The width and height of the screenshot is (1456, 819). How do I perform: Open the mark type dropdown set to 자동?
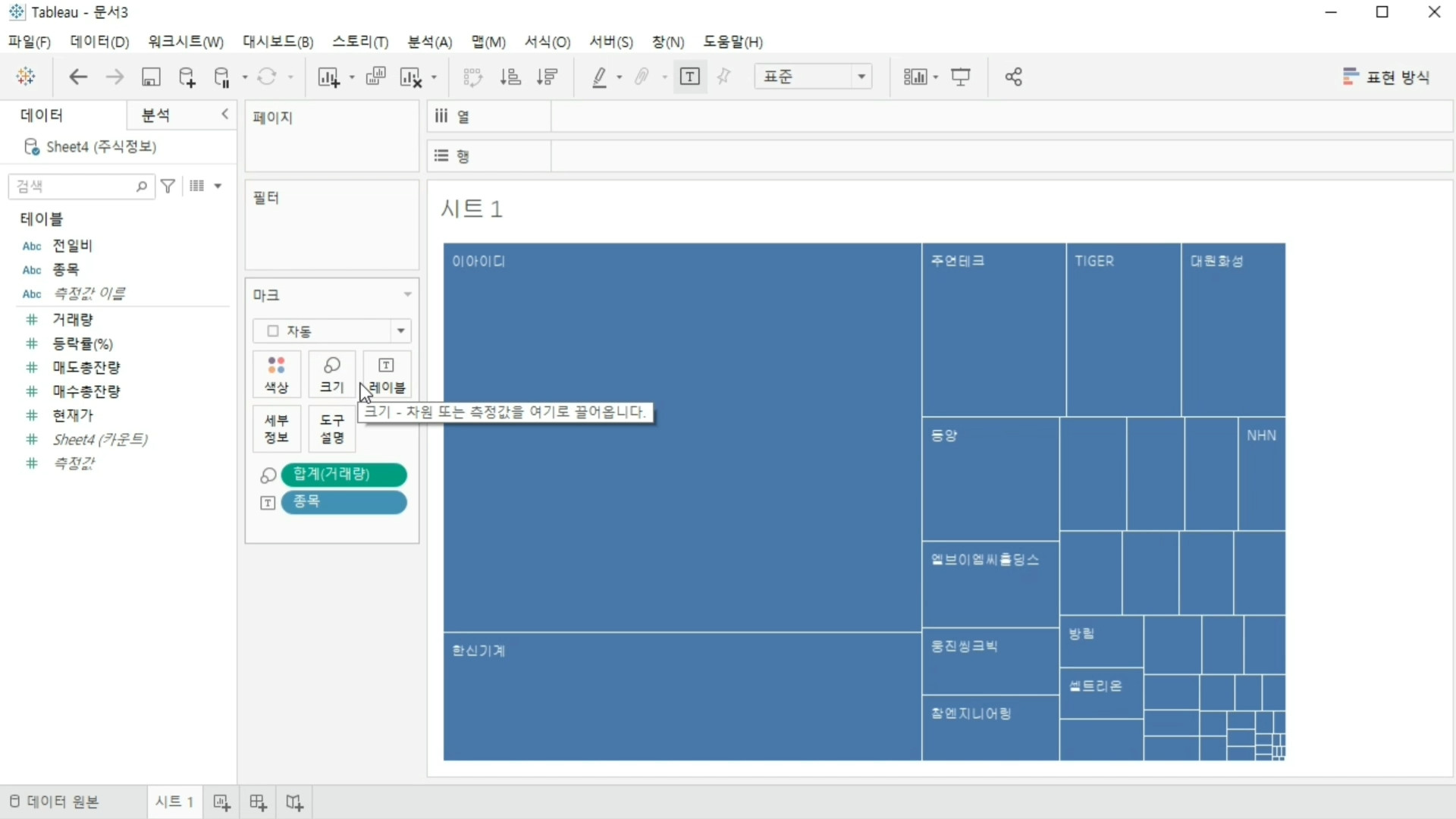(x=332, y=331)
